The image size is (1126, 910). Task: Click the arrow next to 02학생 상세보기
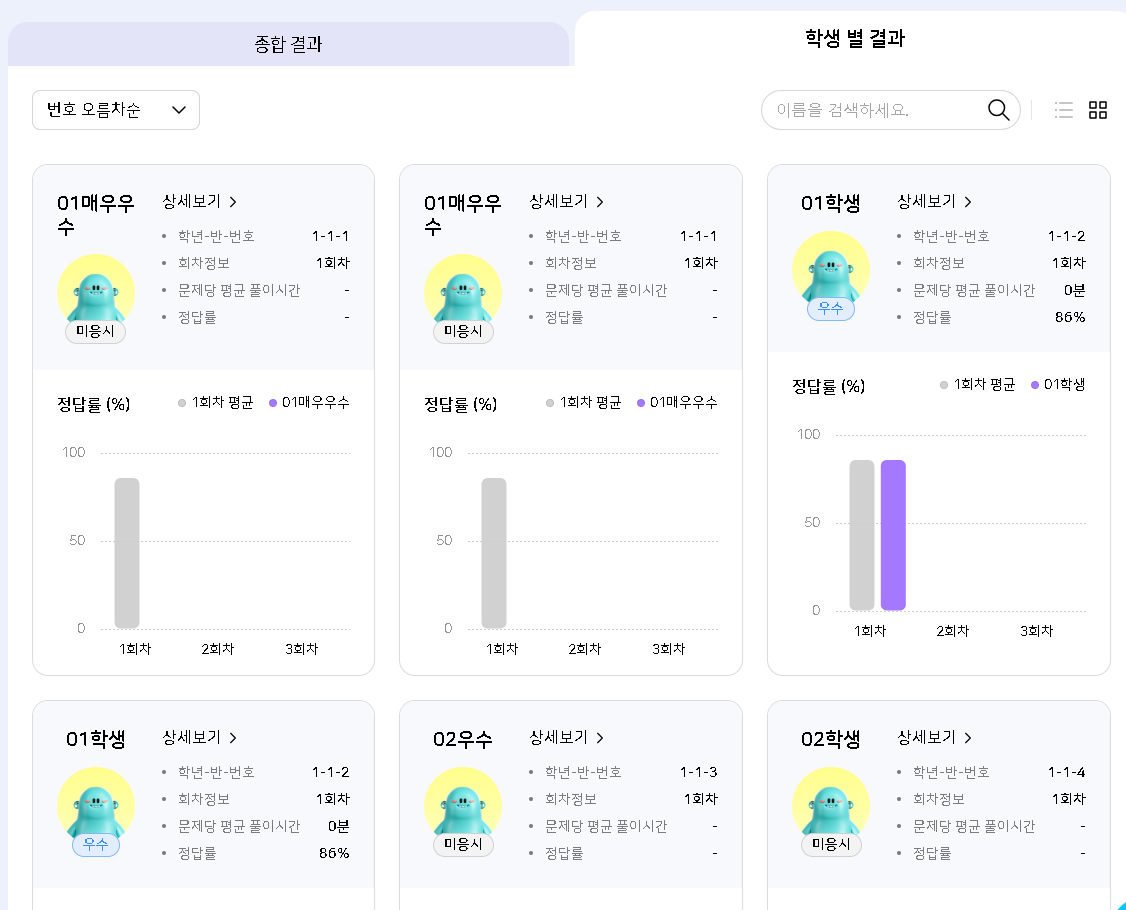pyautogui.click(x=967, y=738)
